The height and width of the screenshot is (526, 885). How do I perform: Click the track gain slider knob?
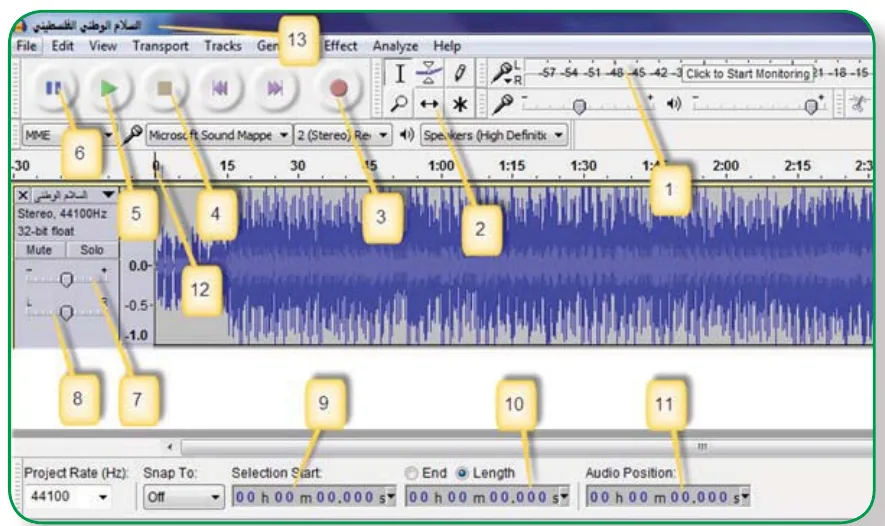(x=66, y=279)
